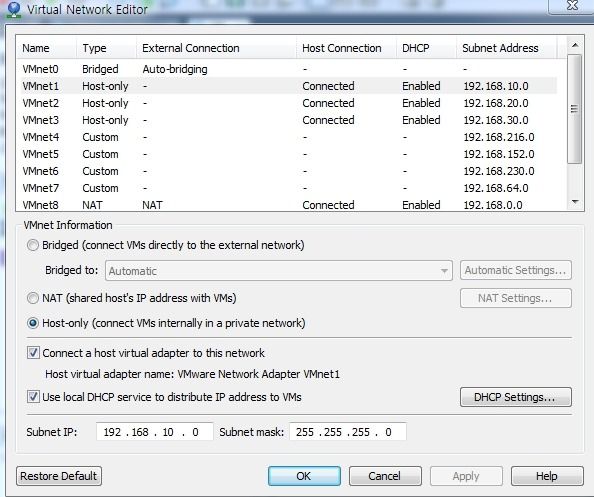Select the VMnet2 row
The width and height of the screenshot is (594, 497).
pos(289,103)
